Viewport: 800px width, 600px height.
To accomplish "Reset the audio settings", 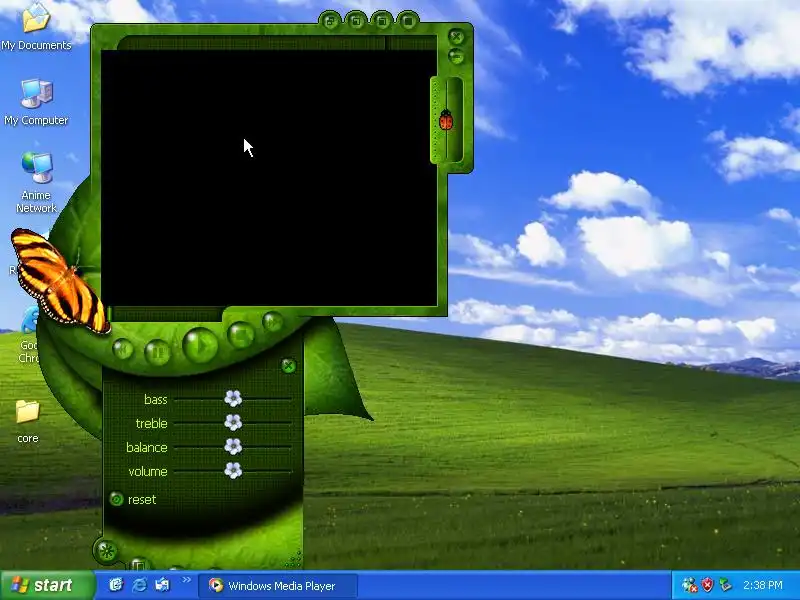I will point(142,499).
